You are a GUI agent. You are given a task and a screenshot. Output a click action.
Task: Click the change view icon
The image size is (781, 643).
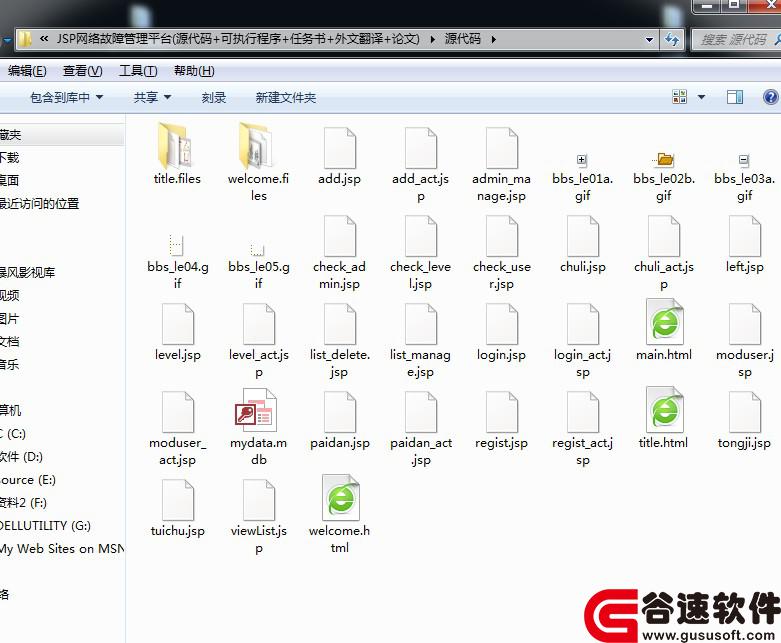[679, 97]
